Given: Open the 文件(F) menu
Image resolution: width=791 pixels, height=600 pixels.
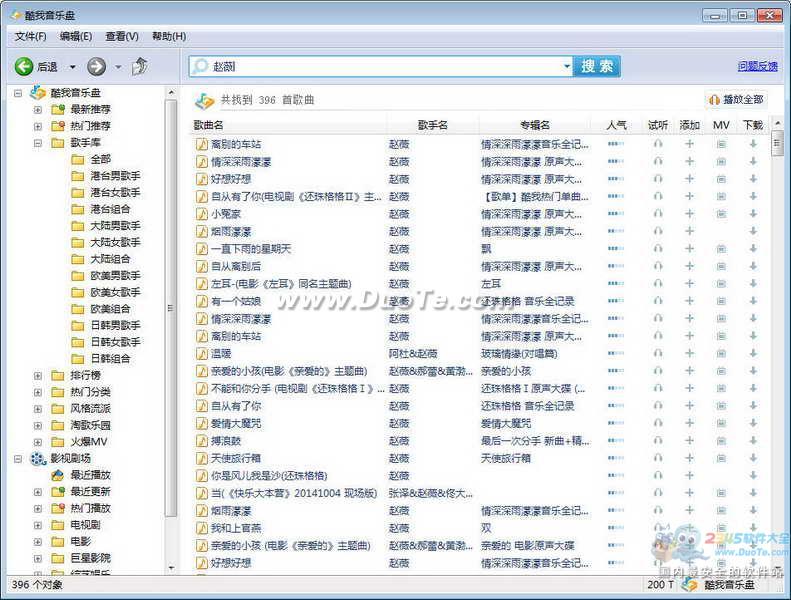Looking at the screenshot, I should [x=30, y=36].
